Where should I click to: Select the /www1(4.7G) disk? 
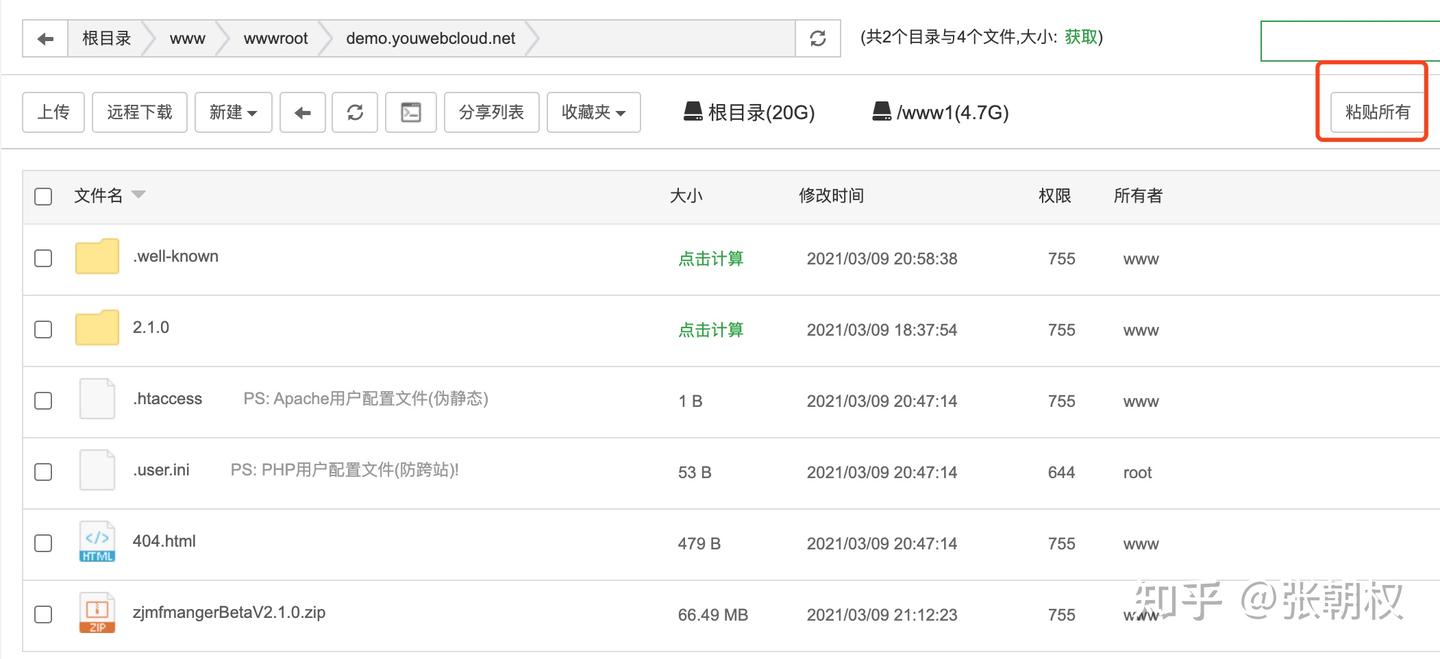tap(940, 112)
